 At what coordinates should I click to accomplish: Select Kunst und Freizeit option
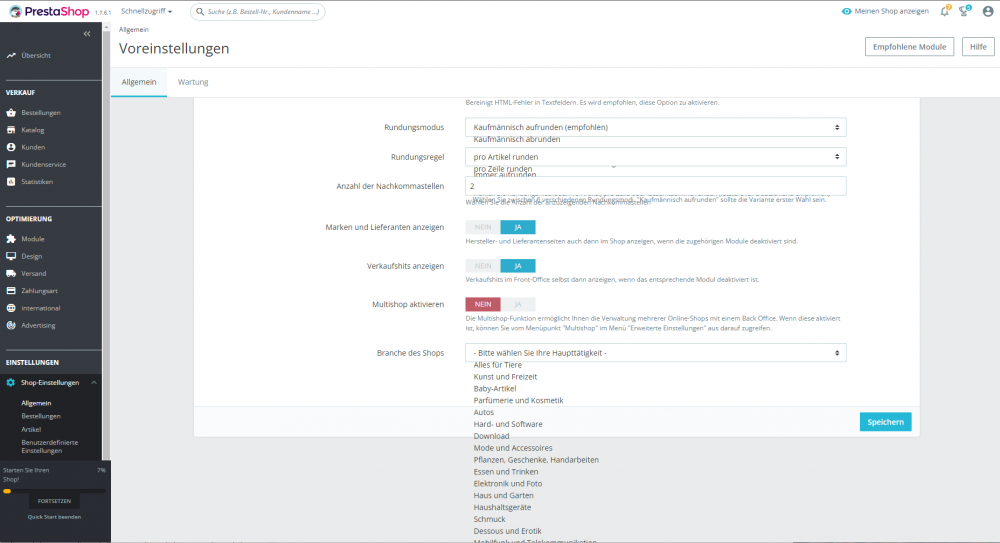click(x=505, y=377)
